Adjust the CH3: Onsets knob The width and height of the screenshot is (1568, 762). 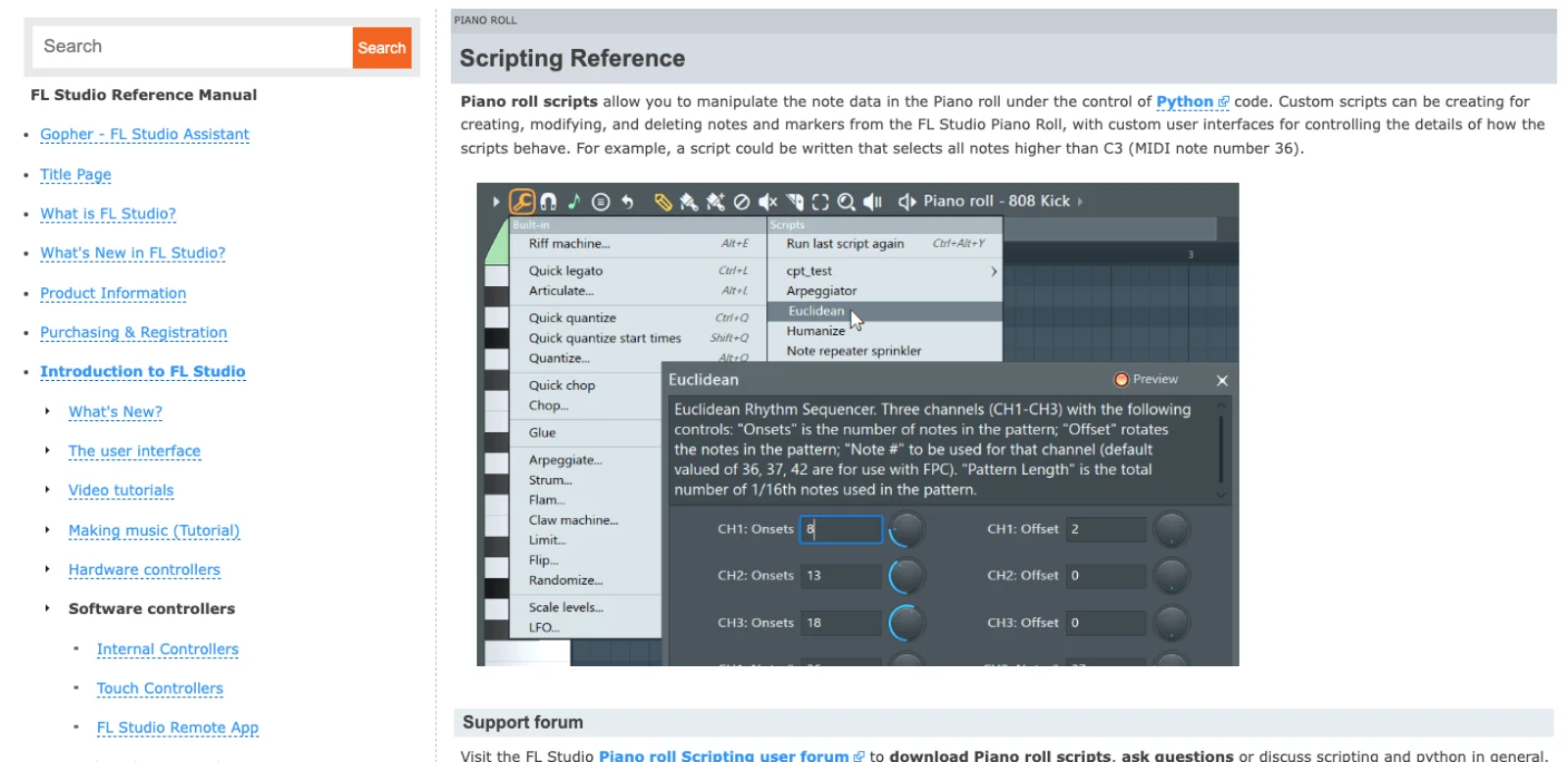click(x=906, y=623)
